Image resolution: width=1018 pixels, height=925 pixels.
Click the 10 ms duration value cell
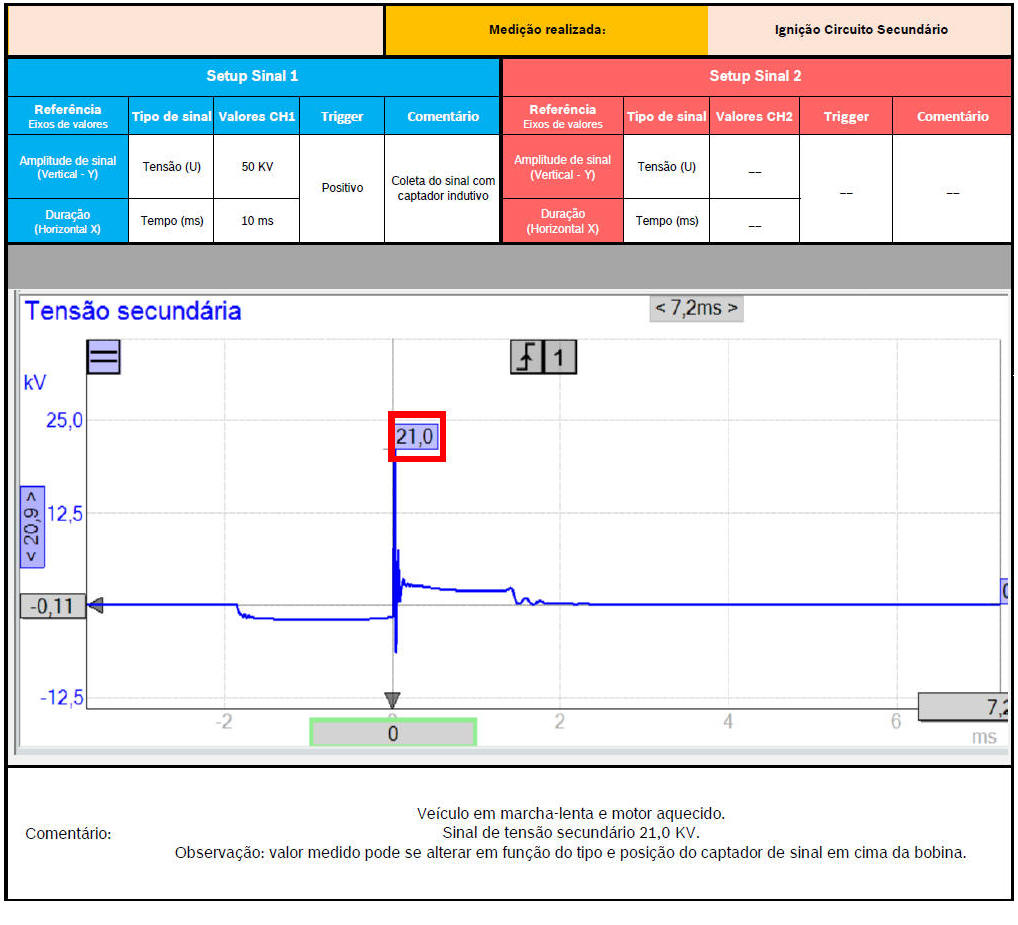[257, 221]
